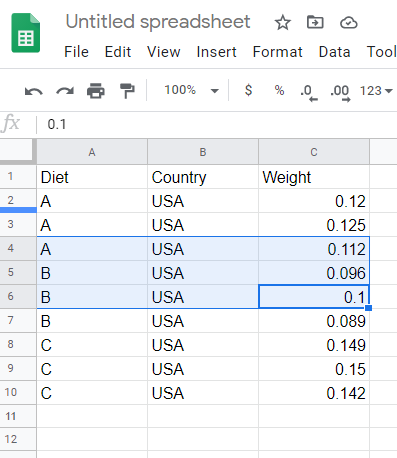Click the Untitled spreadsheet title
This screenshot has width=397, height=458.
(158, 22)
